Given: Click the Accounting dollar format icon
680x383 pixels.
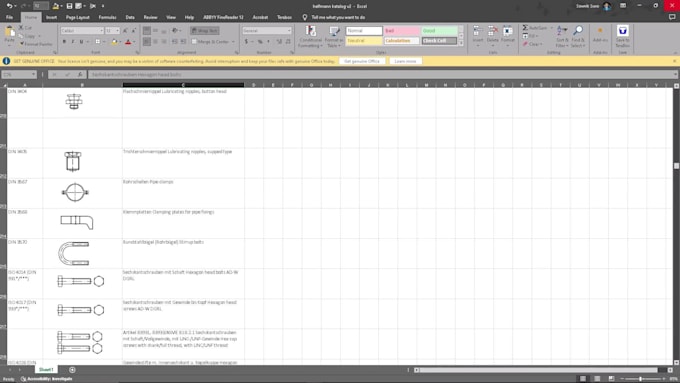Looking at the screenshot, I should [246, 42].
